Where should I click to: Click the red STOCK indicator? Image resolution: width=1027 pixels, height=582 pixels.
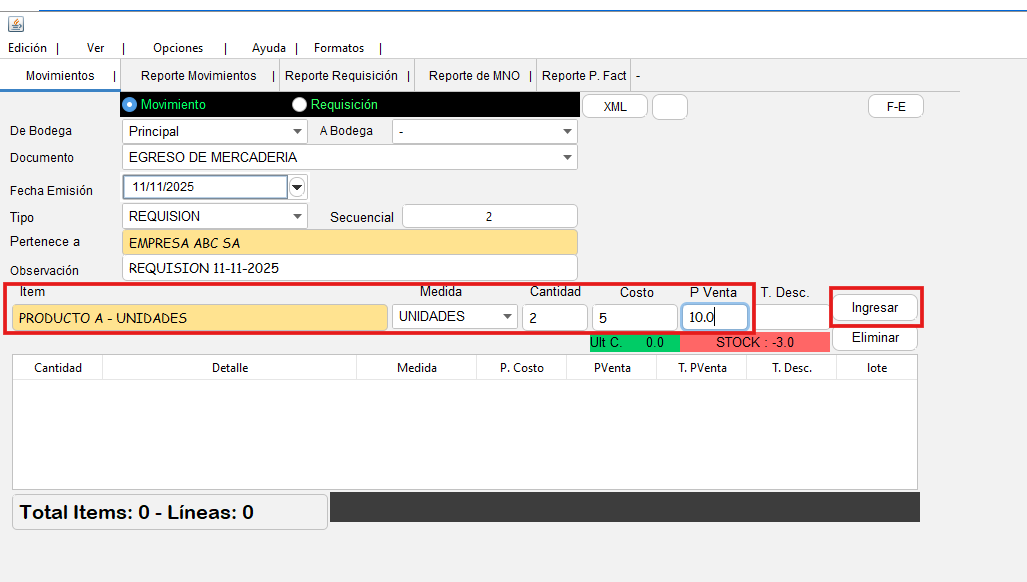pyautogui.click(x=754, y=342)
